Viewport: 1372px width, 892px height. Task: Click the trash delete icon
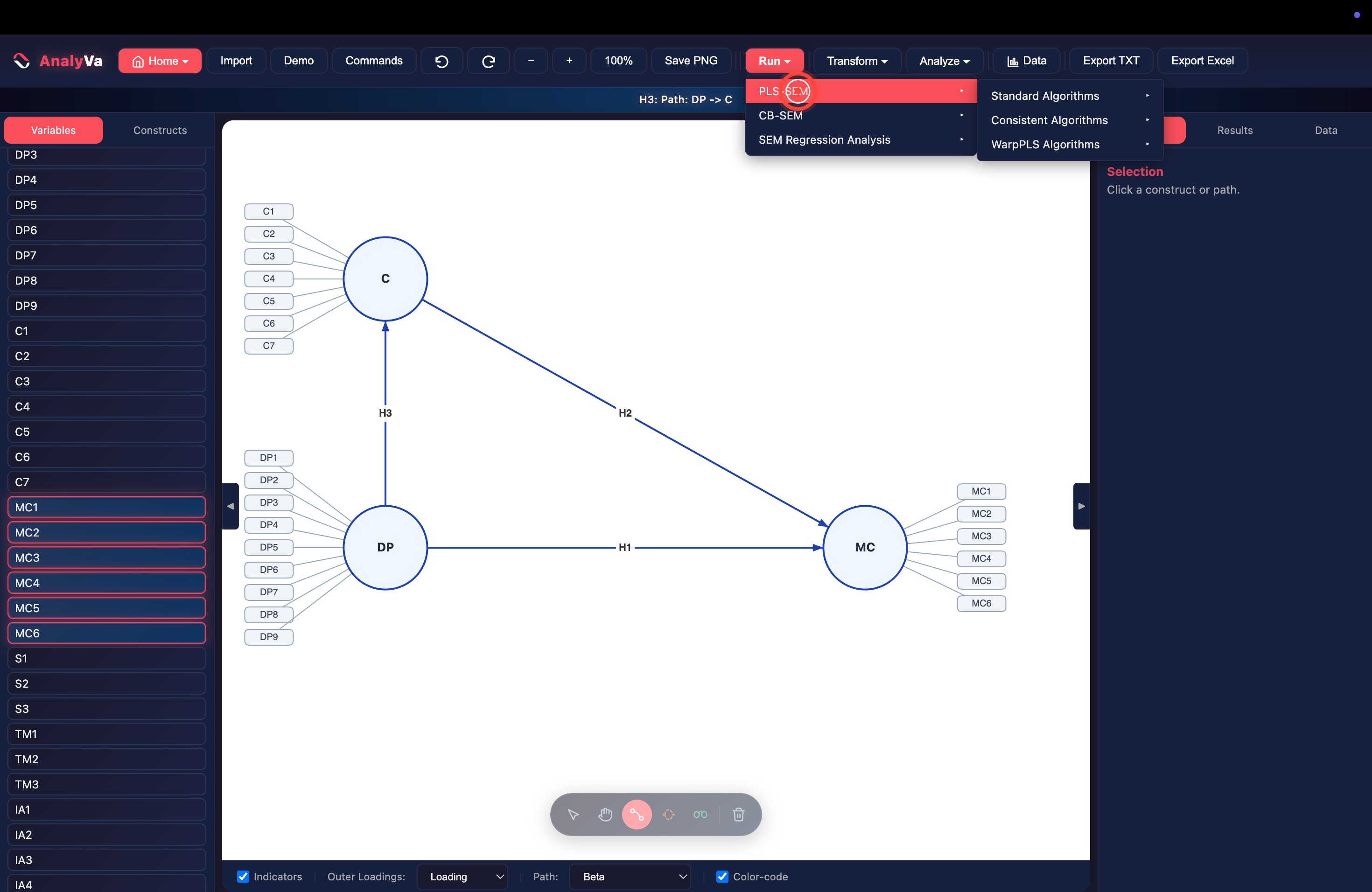738,814
